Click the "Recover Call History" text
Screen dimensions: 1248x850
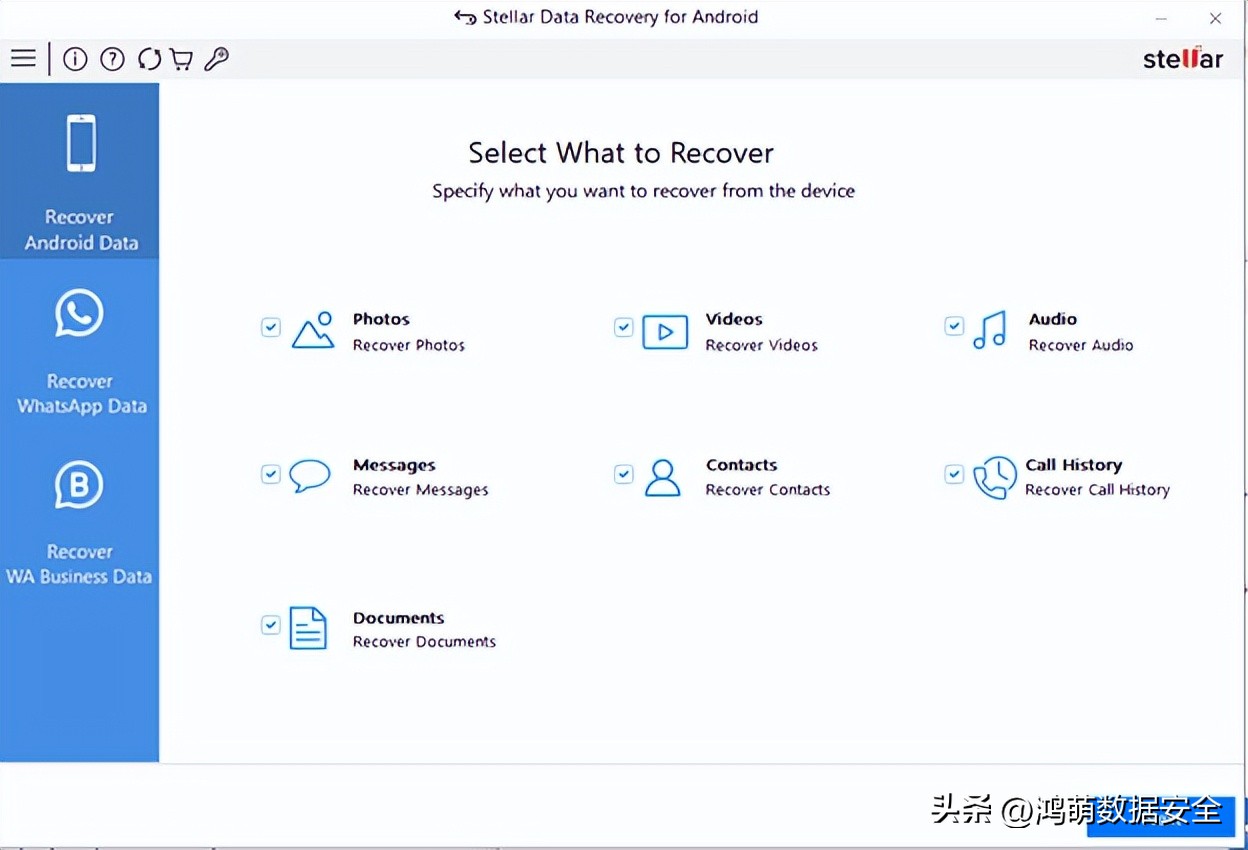point(1097,490)
